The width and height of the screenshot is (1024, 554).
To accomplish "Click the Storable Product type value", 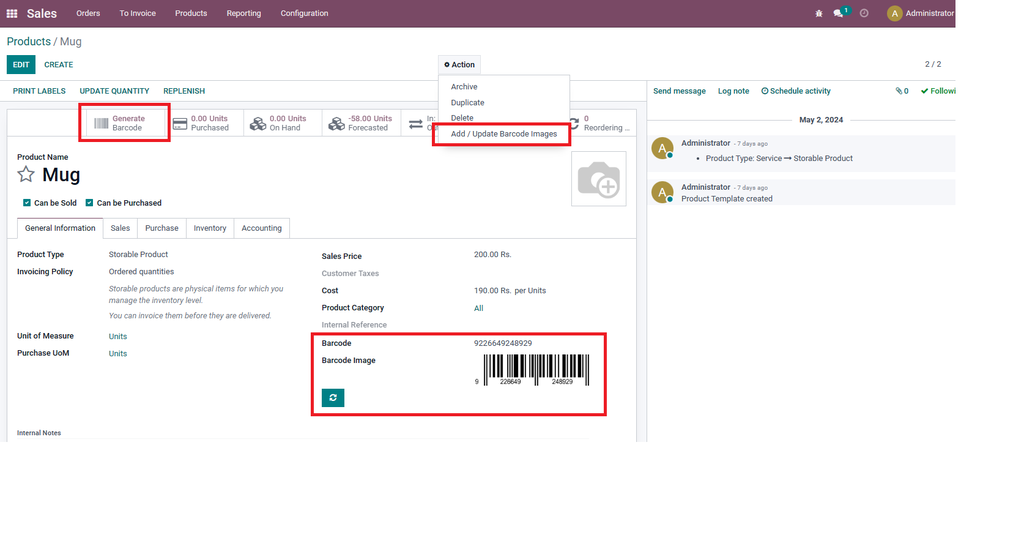I will (x=138, y=254).
